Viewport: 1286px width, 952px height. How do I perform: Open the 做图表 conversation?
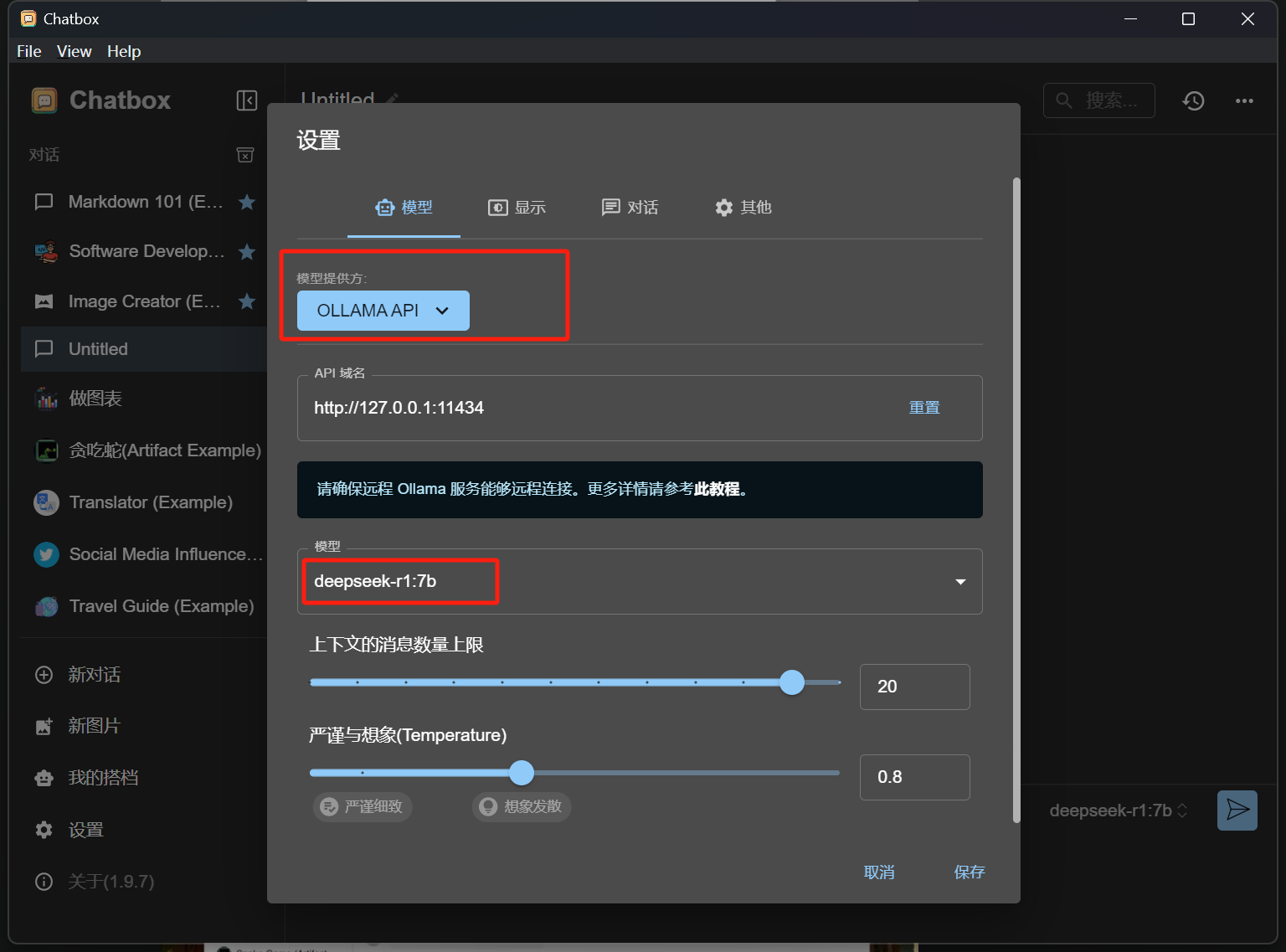click(x=144, y=399)
